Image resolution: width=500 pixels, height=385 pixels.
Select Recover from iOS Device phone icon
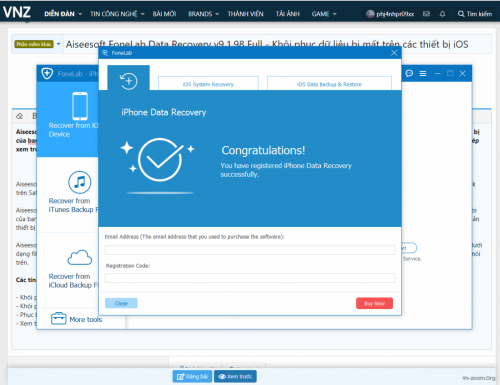click(80, 106)
